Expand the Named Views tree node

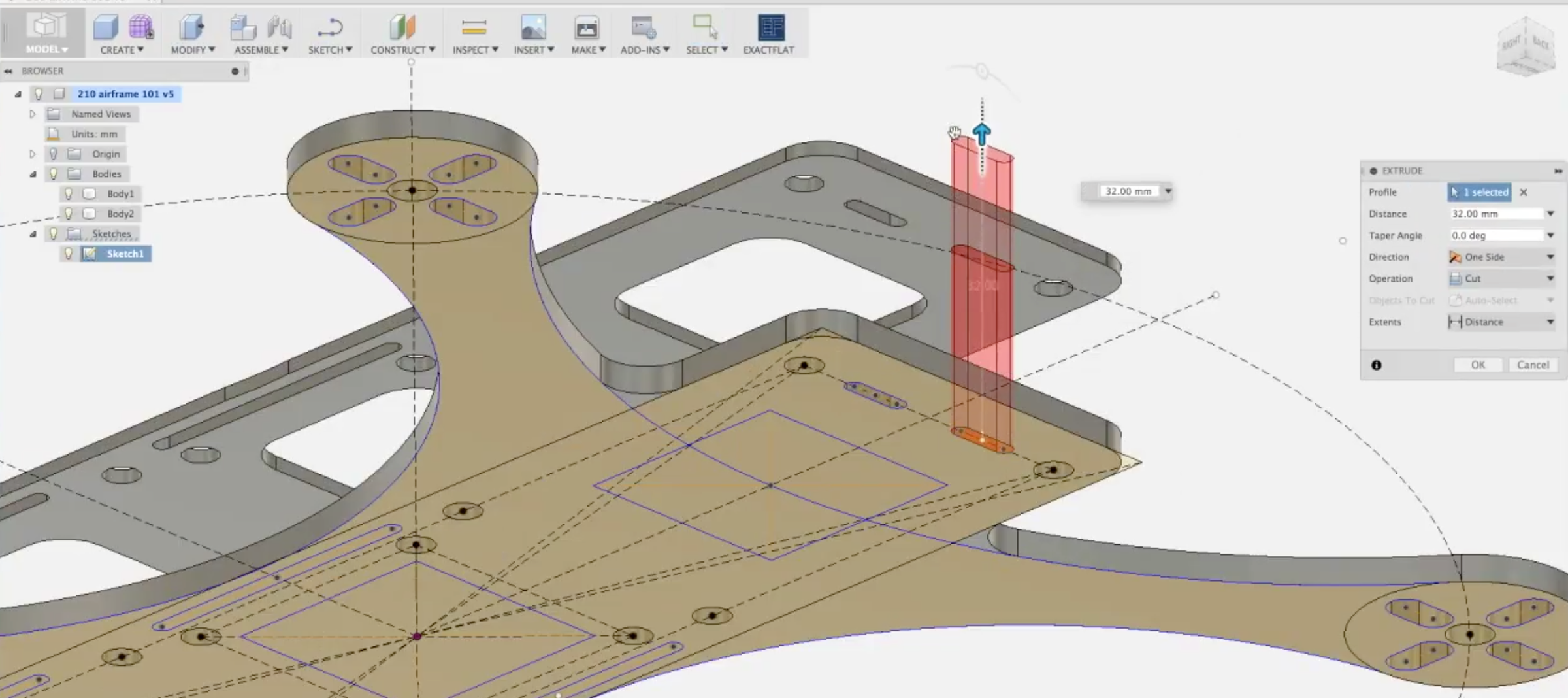(31, 114)
